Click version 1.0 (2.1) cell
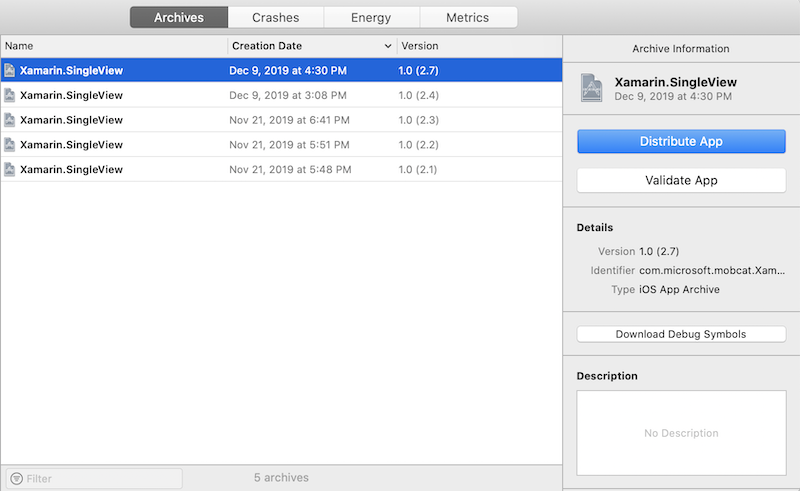Viewport: 800px width, 491px height. pyautogui.click(x=418, y=169)
